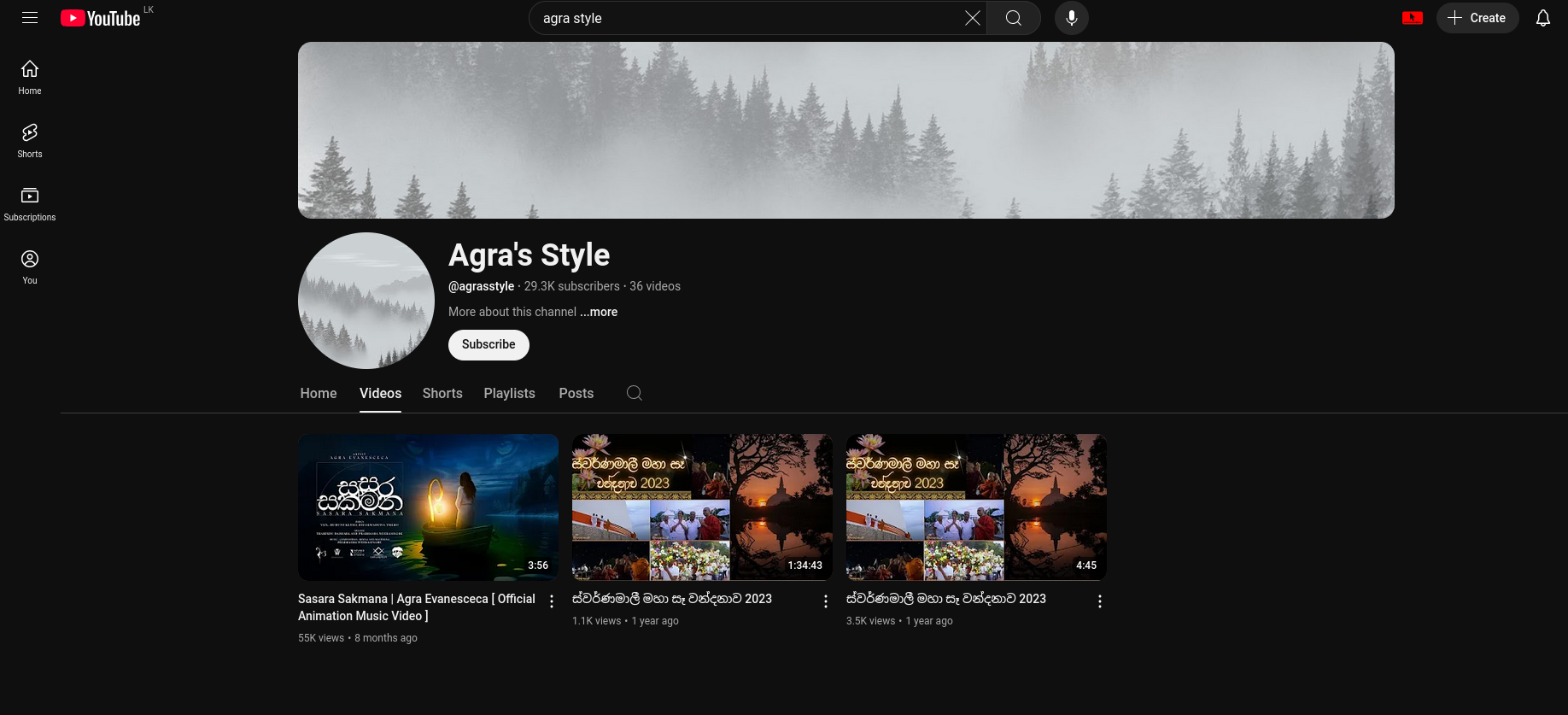1568x715 pixels.
Task: Open Subscriptions in the sidebar
Action: [x=30, y=203]
